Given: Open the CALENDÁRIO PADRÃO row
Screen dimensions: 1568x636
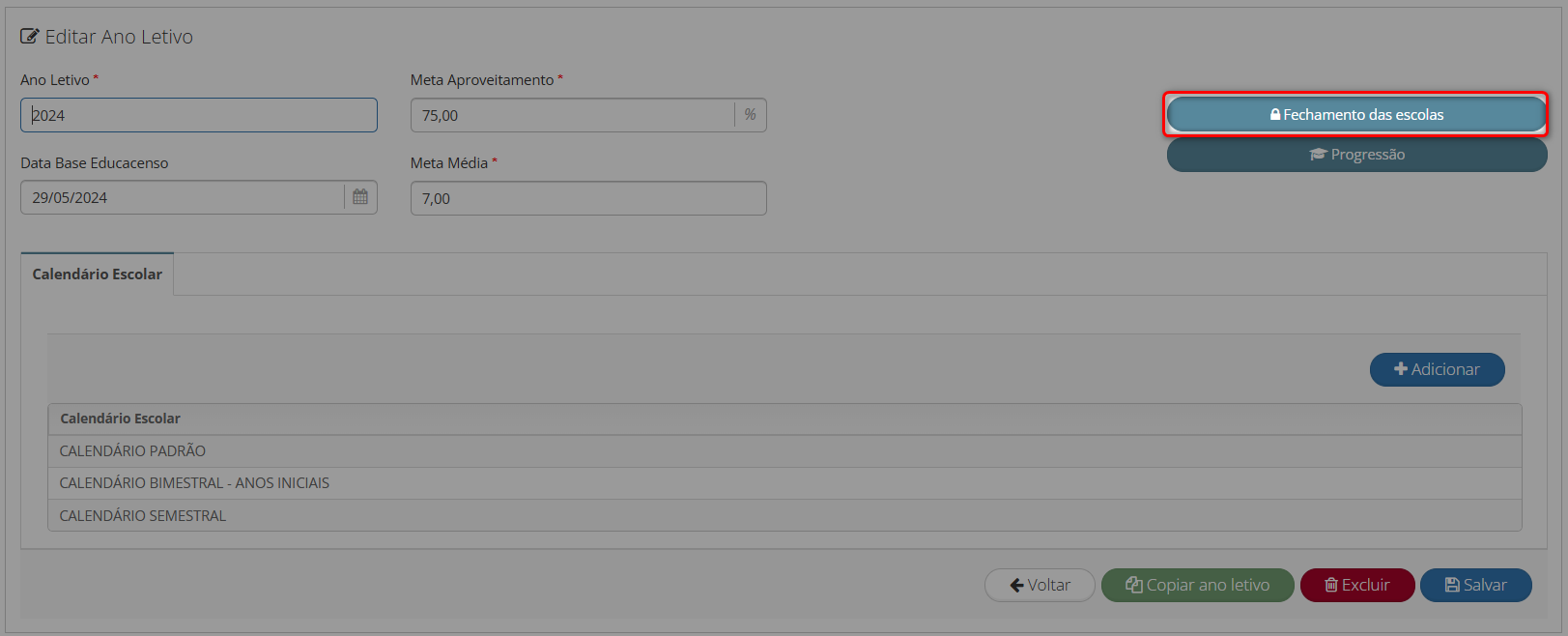Looking at the screenshot, I should pyautogui.click(x=132, y=451).
